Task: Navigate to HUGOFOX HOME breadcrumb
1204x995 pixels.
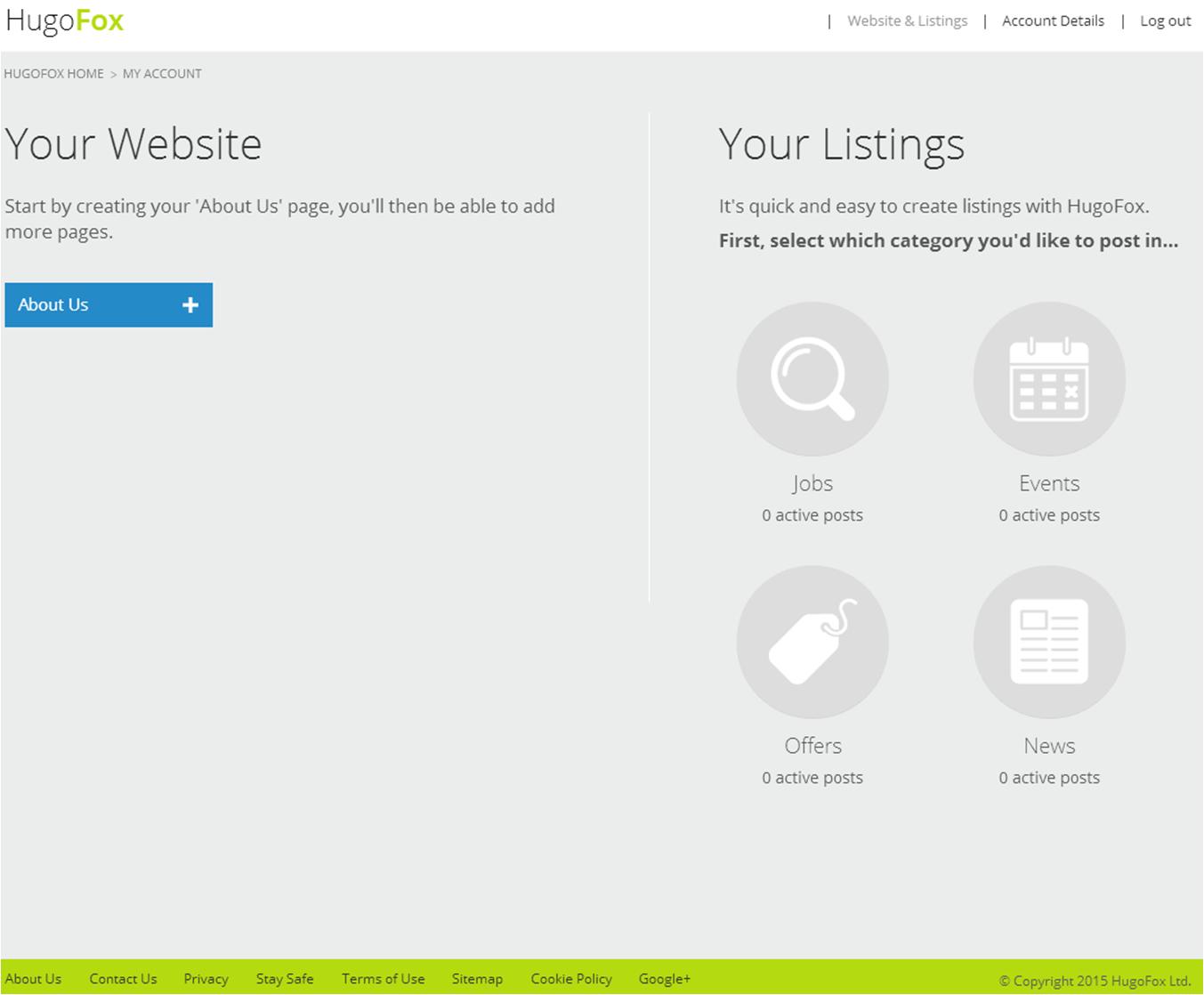Action: coord(53,73)
